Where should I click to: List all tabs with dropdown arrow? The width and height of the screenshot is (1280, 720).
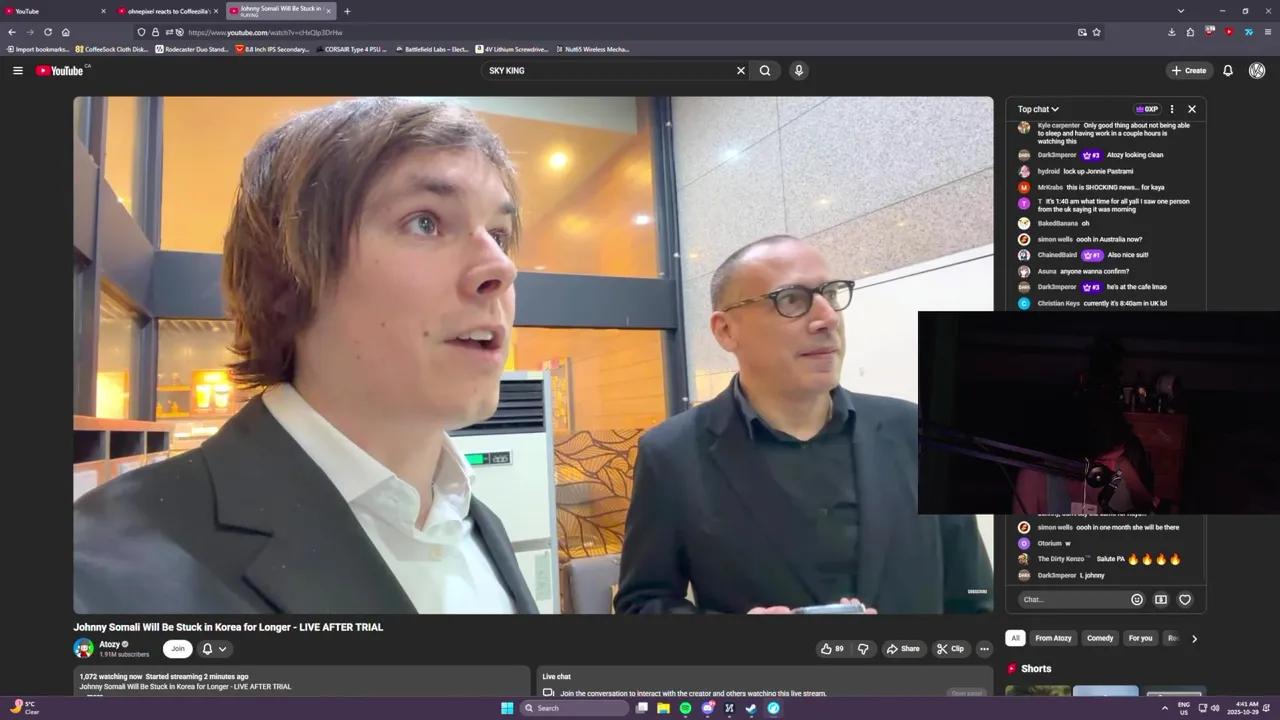(x=1180, y=11)
